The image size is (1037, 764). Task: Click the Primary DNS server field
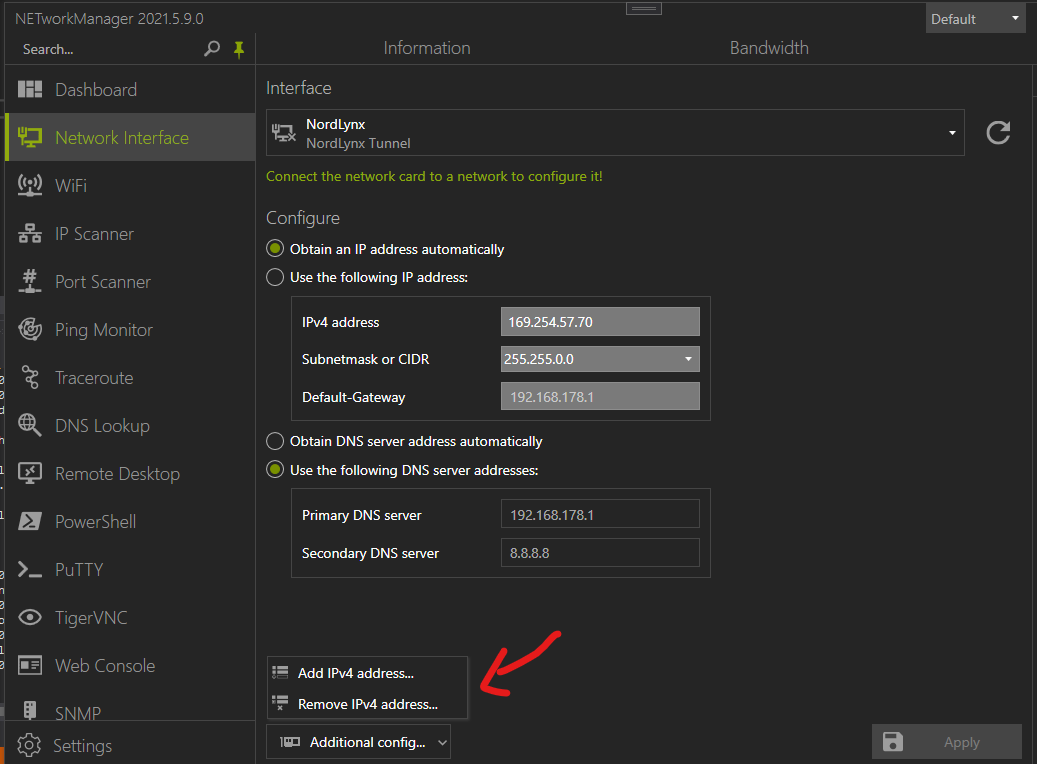pos(600,514)
